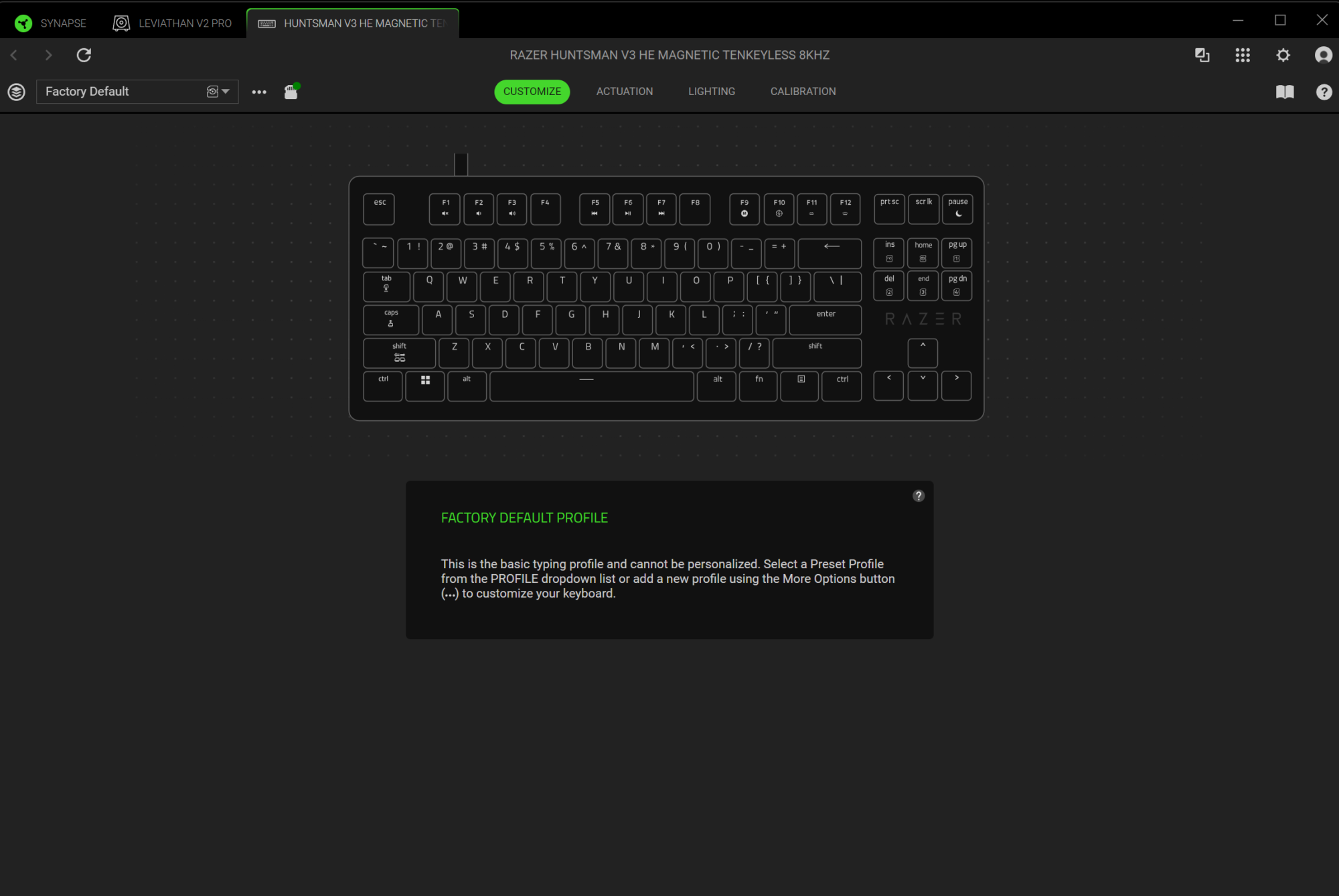The height and width of the screenshot is (896, 1339).
Task: Select the context menu key
Action: (800, 386)
